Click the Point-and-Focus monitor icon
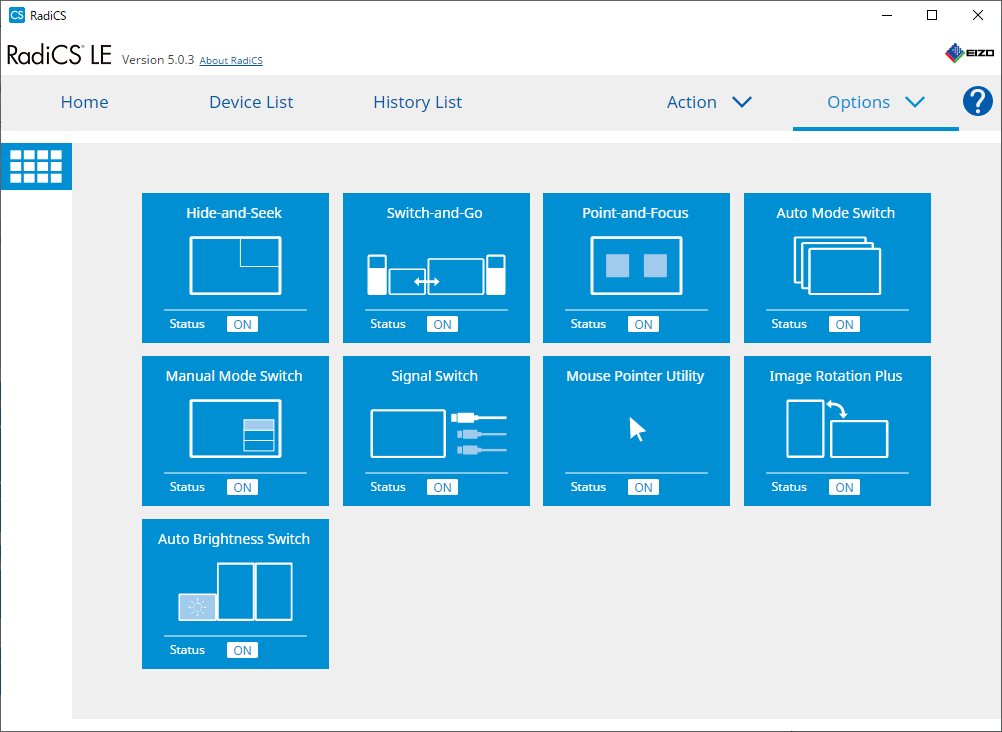This screenshot has width=1002, height=732. [x=636, y=265]
